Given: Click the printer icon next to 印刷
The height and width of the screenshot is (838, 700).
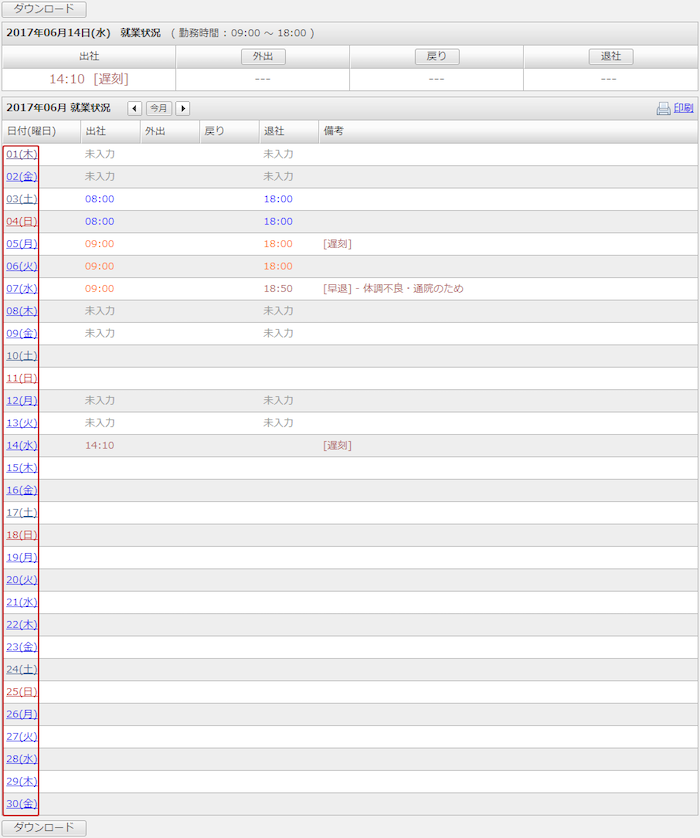Looking at the screenshot, I should (x=663, y=108).
